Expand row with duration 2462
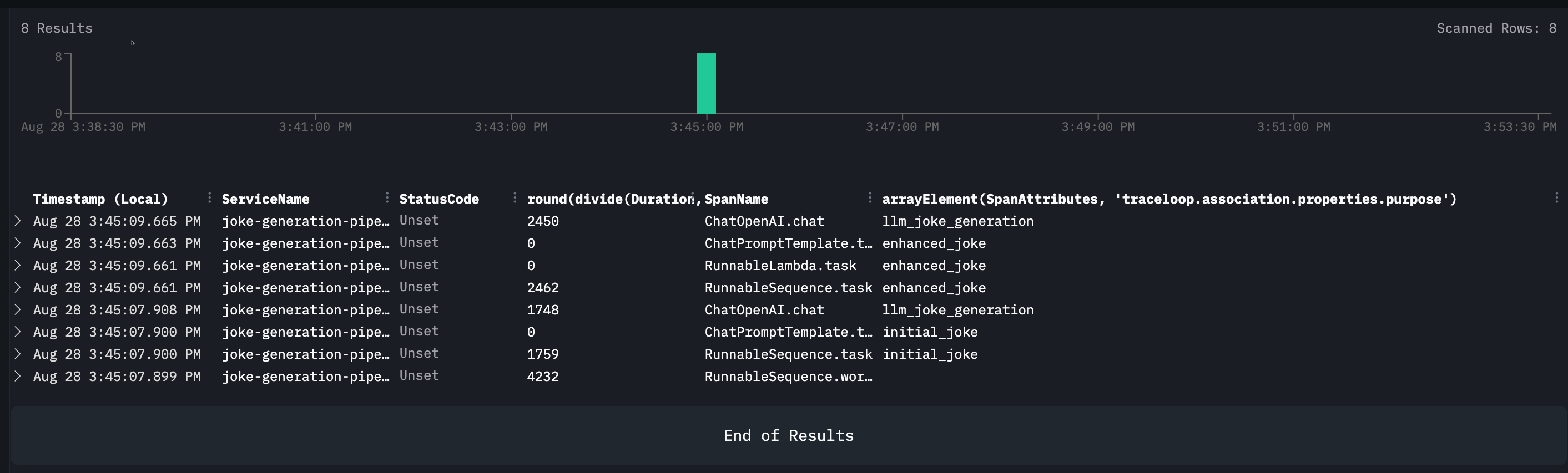The width and height of the screenshot is (1568, 473). [x=18, y=288]
